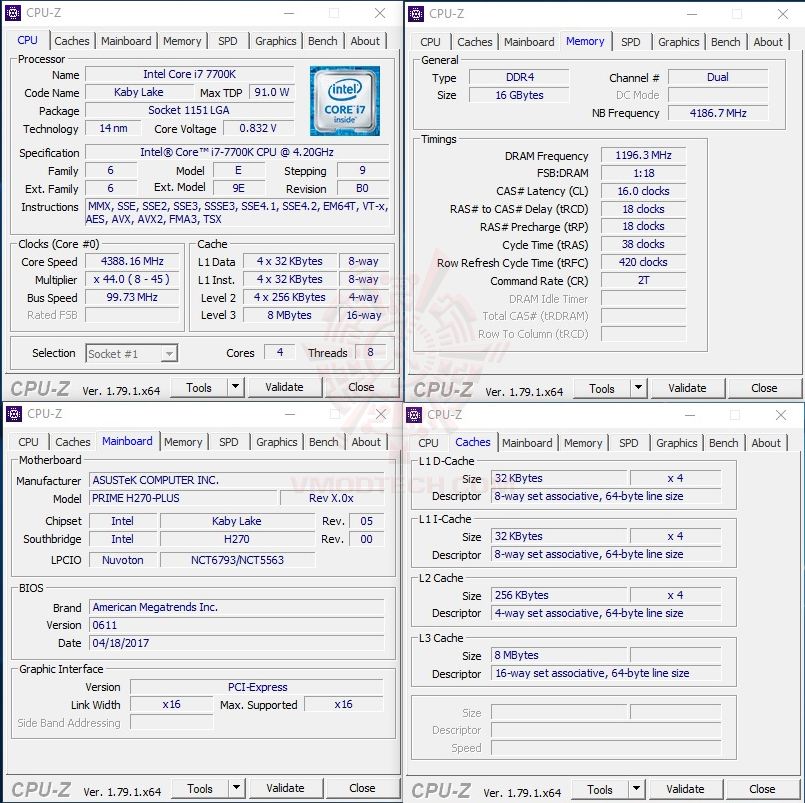Viewport: 805px width, 803px height.
Task: Click the Core Voltage field showing 0.832 V
Action: click(257, 128)
